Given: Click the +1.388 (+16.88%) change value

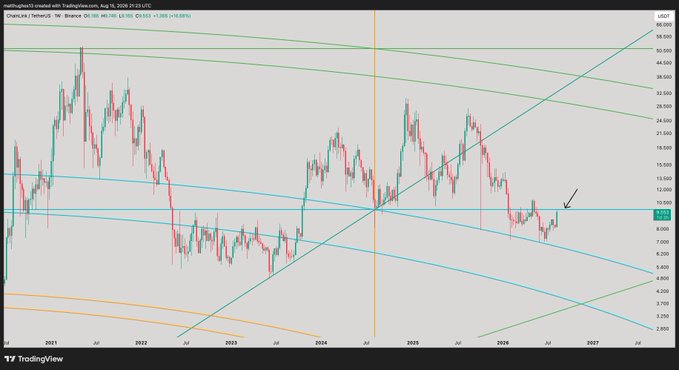Looking at the screenshot, I should coord(172,16).
